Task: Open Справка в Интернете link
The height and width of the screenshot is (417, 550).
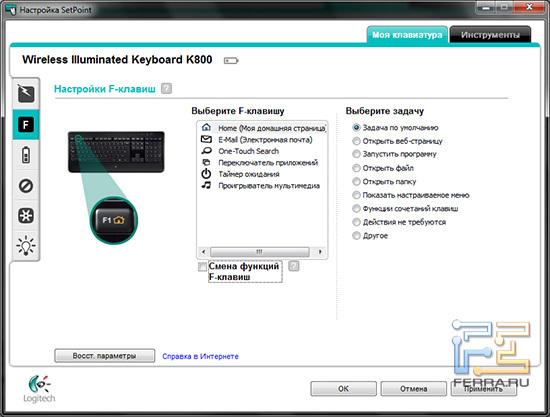Action: coord(200,356)
